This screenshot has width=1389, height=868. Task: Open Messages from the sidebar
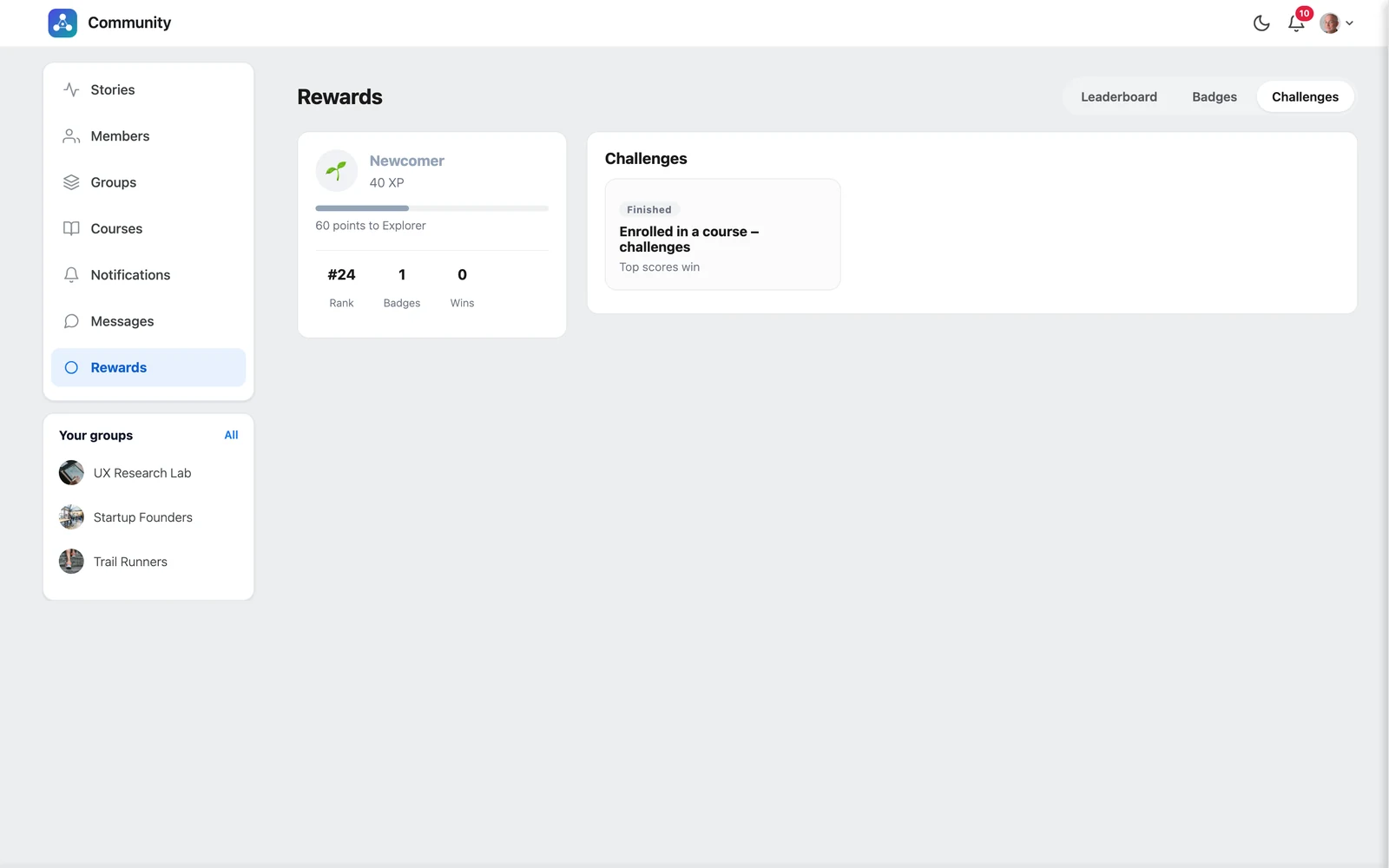tap(148, 321)
